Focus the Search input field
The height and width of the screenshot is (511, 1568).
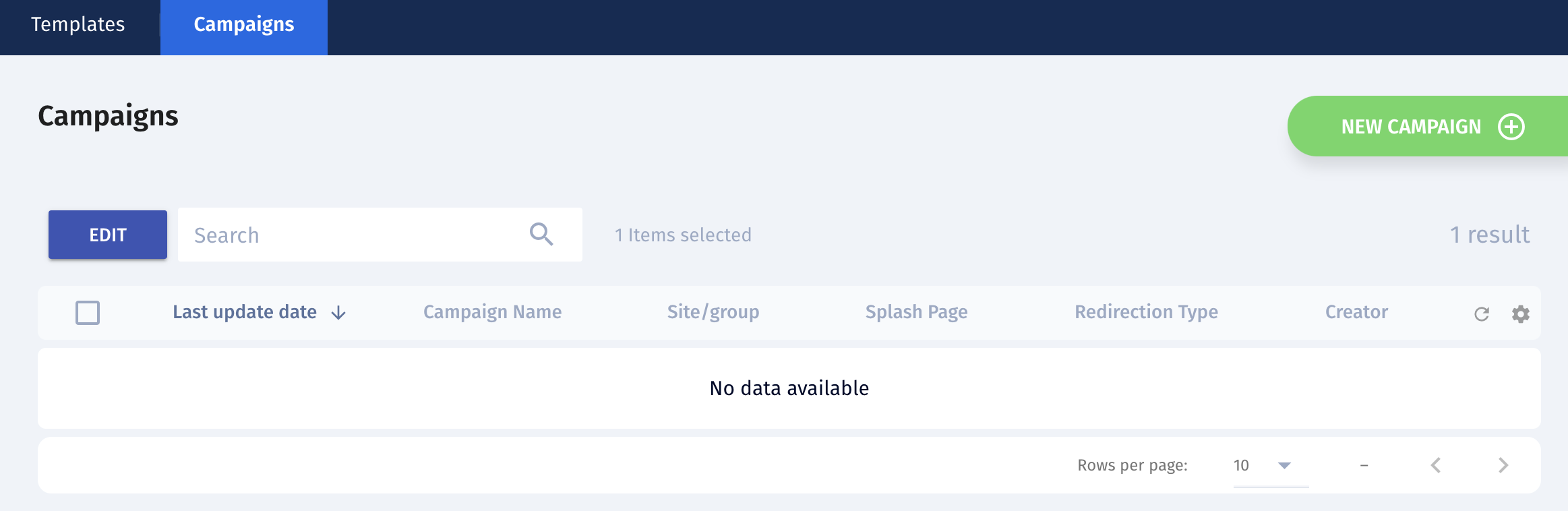point(357,235)
